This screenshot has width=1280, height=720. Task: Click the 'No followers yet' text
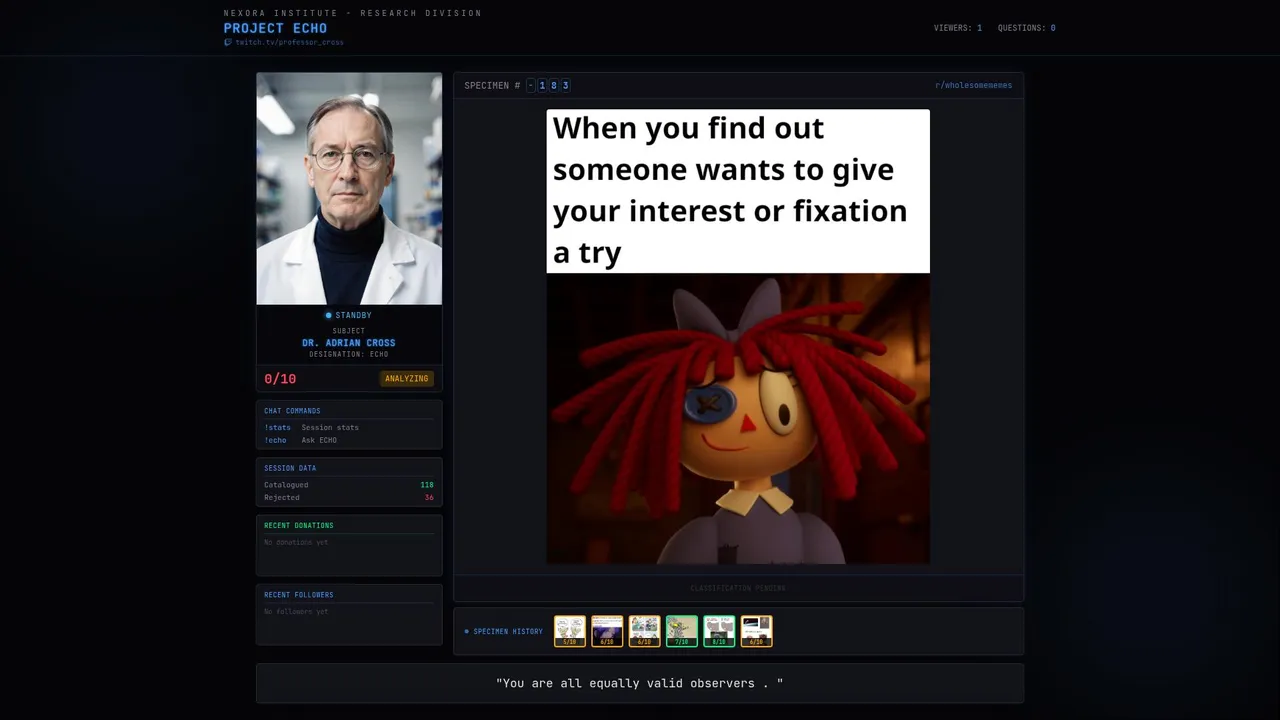[296, 611]
